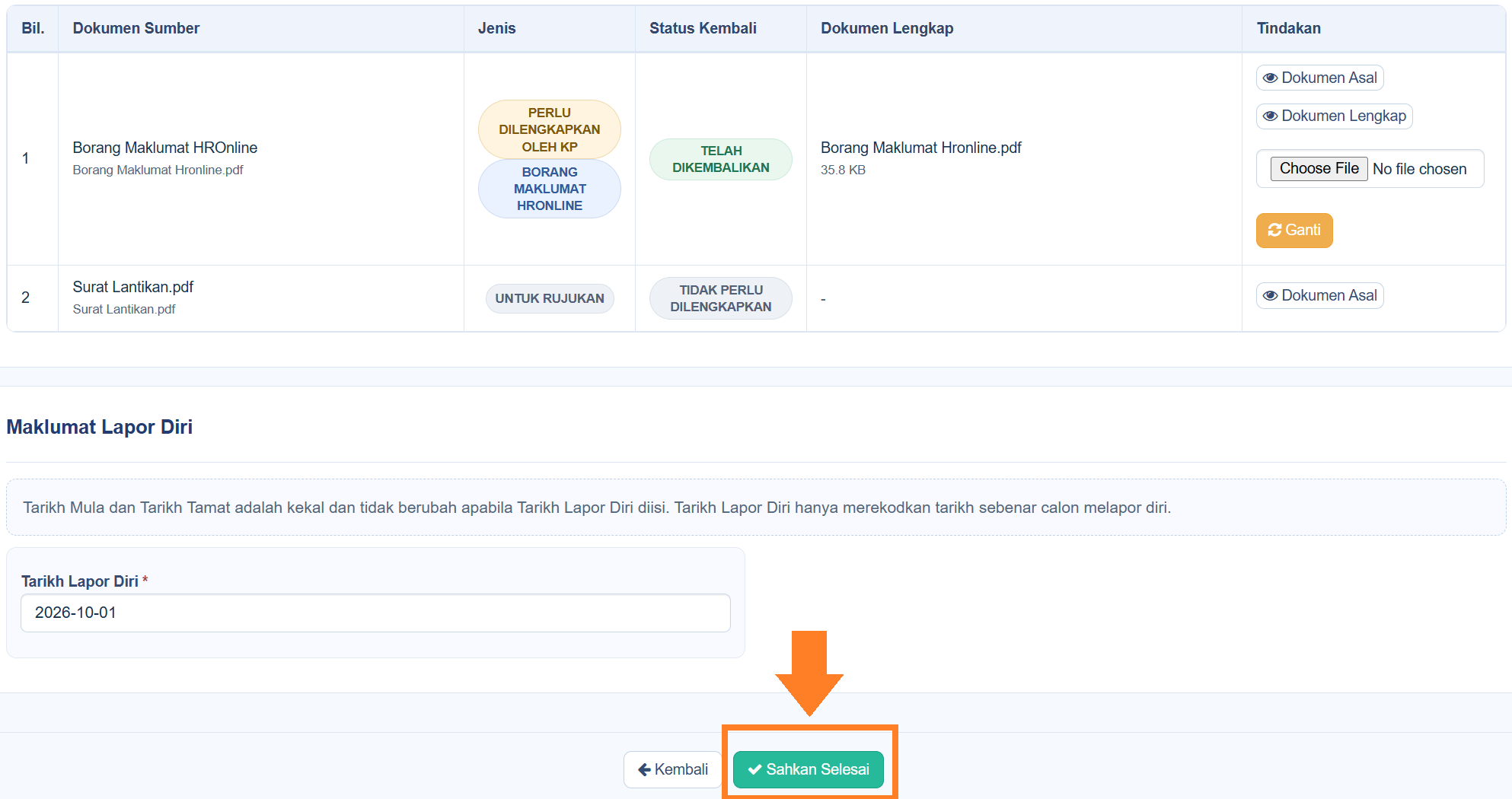Click the 'Borang Maklumat HROnline' document title
Viewport: 1512px width, 799px height.
(164, 148)
